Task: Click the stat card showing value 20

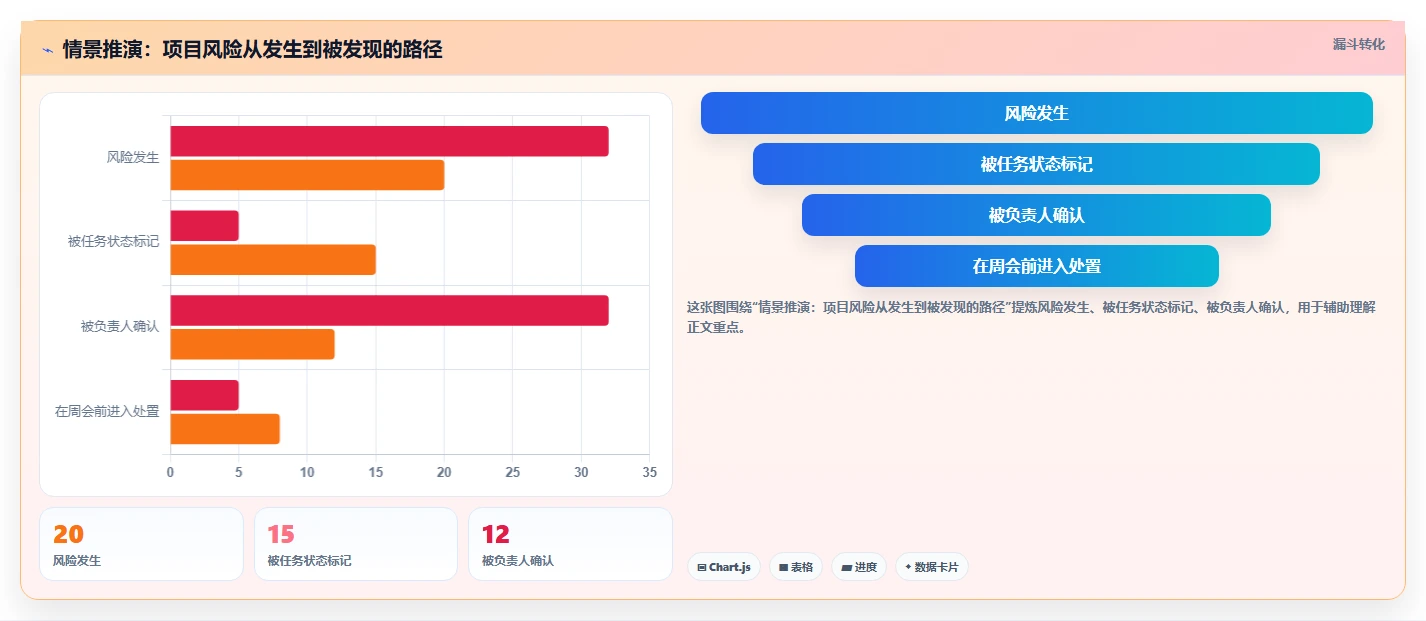Action: [x=141, y=544]
